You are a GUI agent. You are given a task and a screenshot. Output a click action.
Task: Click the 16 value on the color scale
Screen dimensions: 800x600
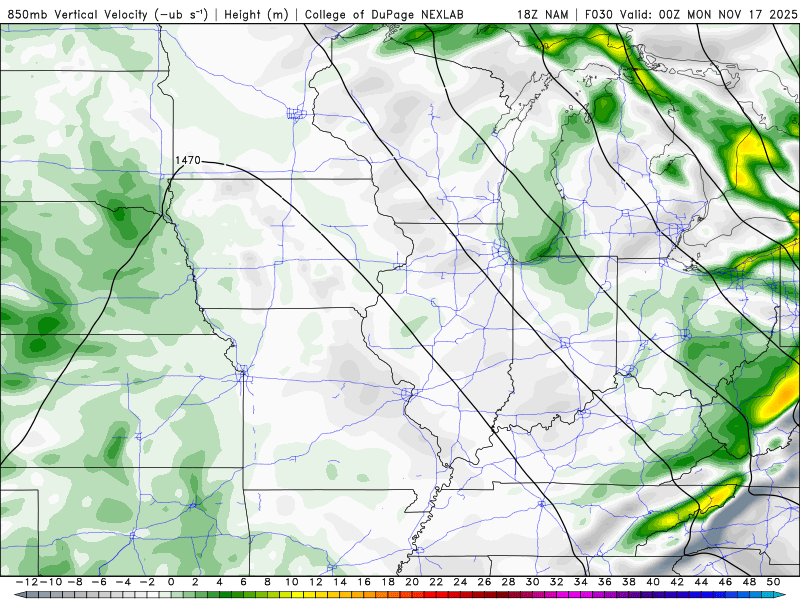pyautogui.click(x=364, y=582)
